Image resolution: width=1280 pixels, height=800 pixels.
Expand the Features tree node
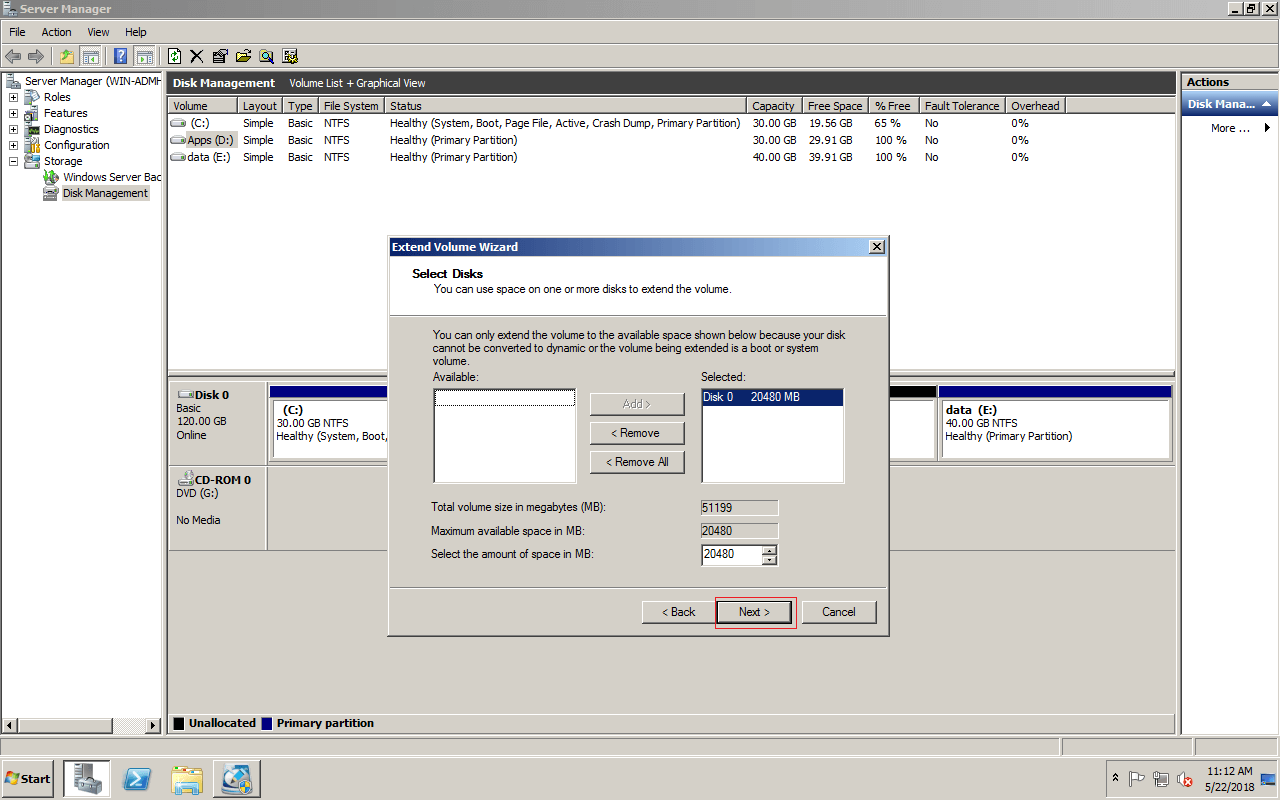pos(13,113)
